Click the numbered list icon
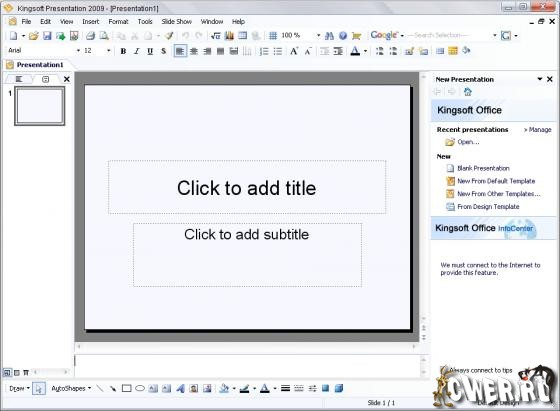Screen dimensions: 560x411 (x=264, y=51)
